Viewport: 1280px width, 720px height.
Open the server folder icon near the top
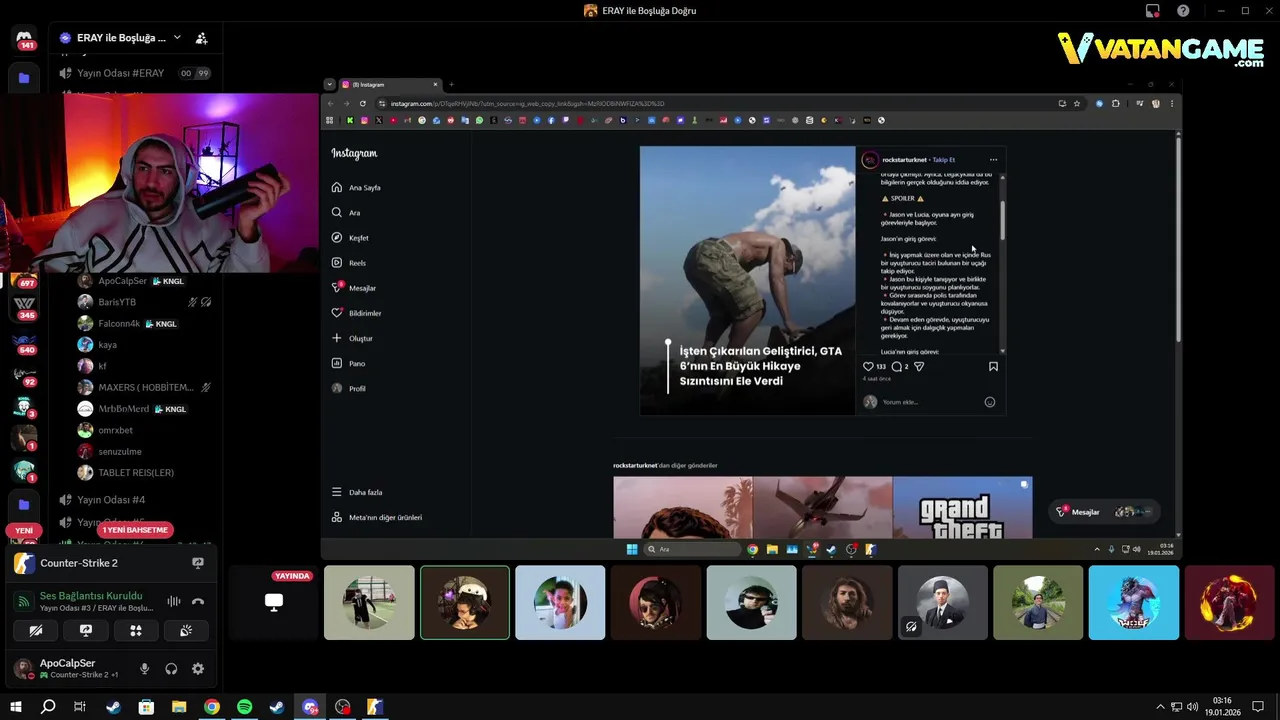[24, 78]
